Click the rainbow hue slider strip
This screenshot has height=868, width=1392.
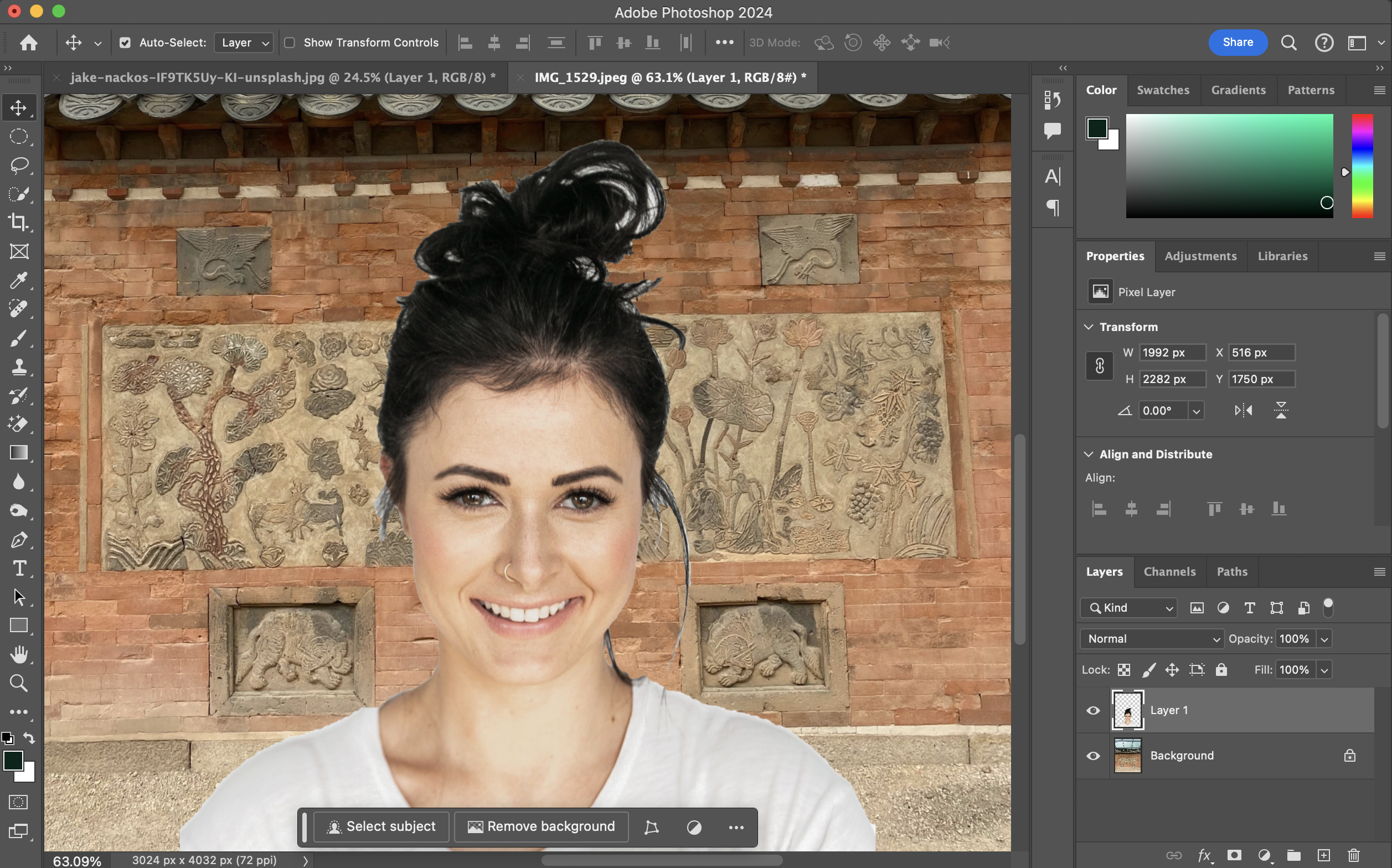pos(1362,166)
